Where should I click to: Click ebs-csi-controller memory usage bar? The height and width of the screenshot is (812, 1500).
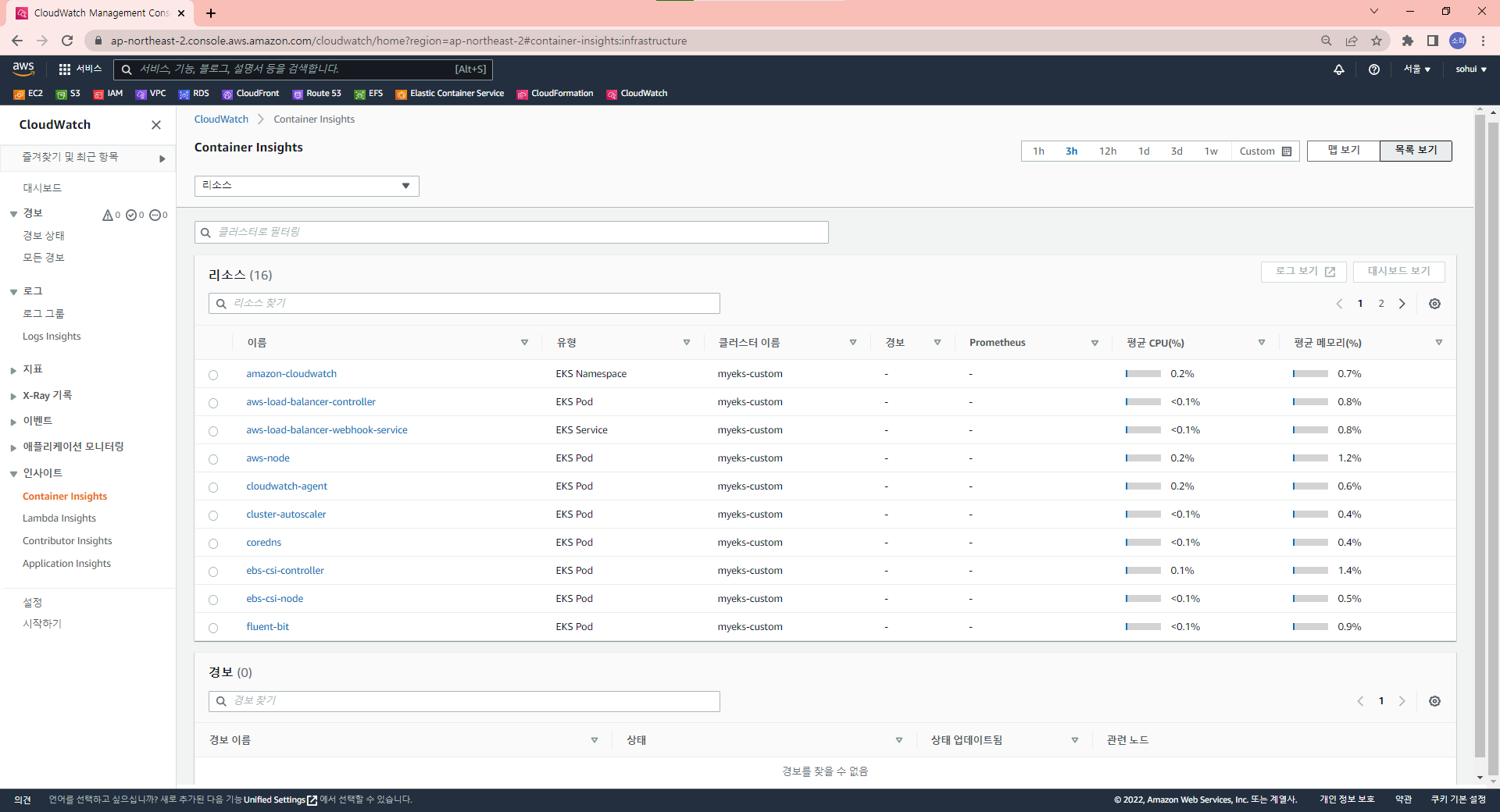(x=1310, y=571)
